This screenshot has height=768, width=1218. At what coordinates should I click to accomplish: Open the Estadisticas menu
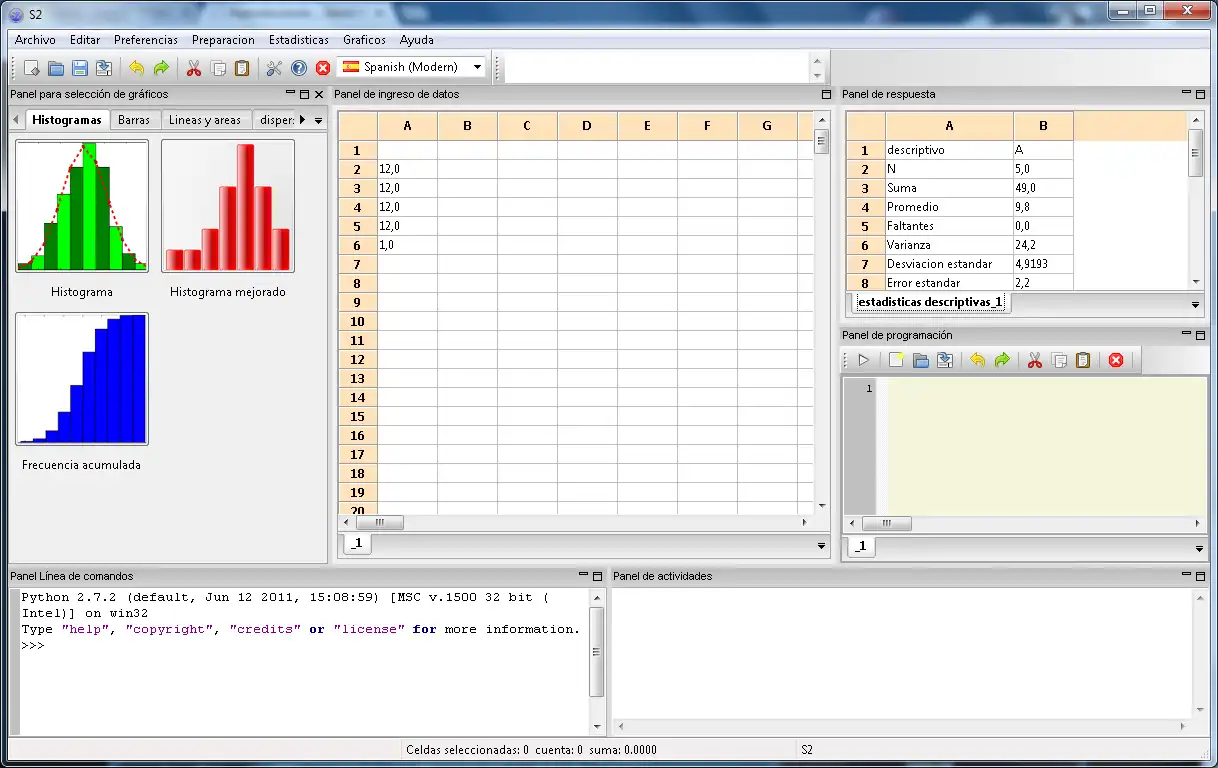pos(299,40)
